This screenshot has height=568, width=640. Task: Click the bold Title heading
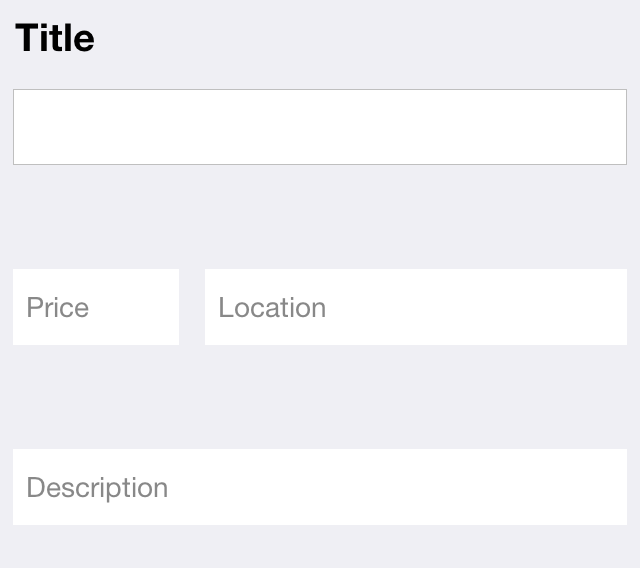[55, 38]
